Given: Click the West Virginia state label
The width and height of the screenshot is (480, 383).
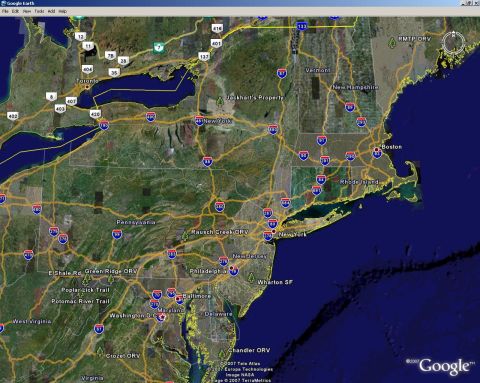Looking at the screenshot, I should 32,321.
